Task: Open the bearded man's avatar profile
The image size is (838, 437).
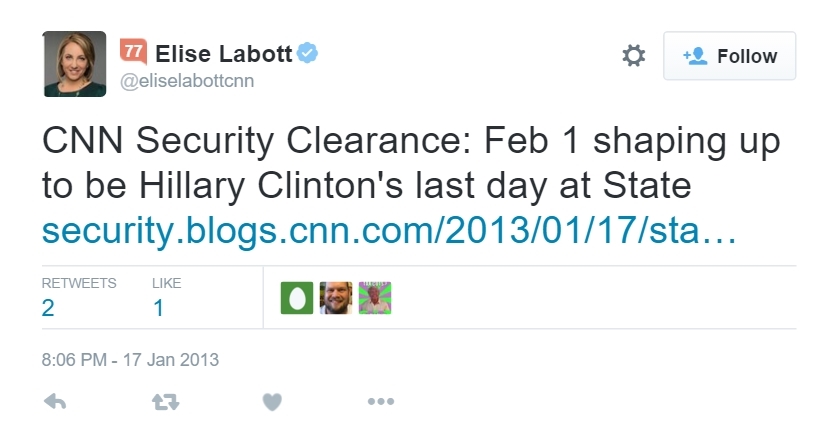Action: tap(336, 297)
